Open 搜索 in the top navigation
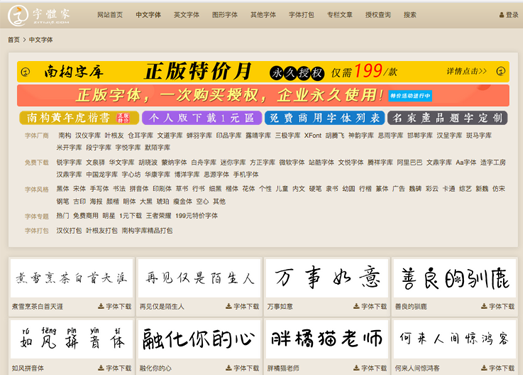The width and height of the screenshot is (523, 375). click(410, 15)
